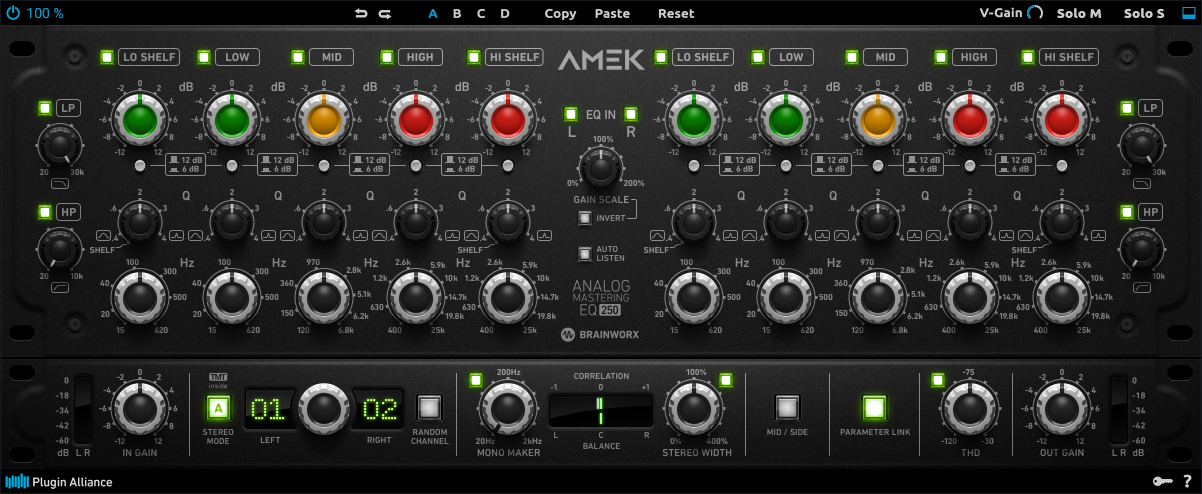Toggle left channel MID band LED
This screenshot has height=494, width=1202.
[x=297, y=57]
